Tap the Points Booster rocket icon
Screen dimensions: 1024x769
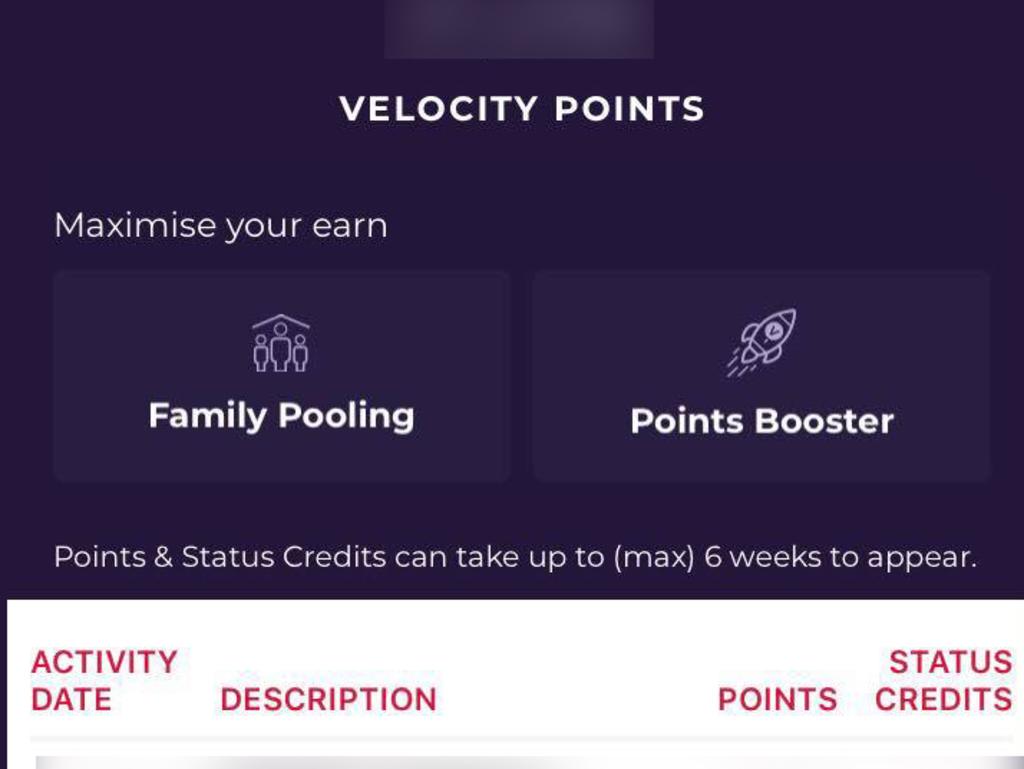[x=761, y=342]
